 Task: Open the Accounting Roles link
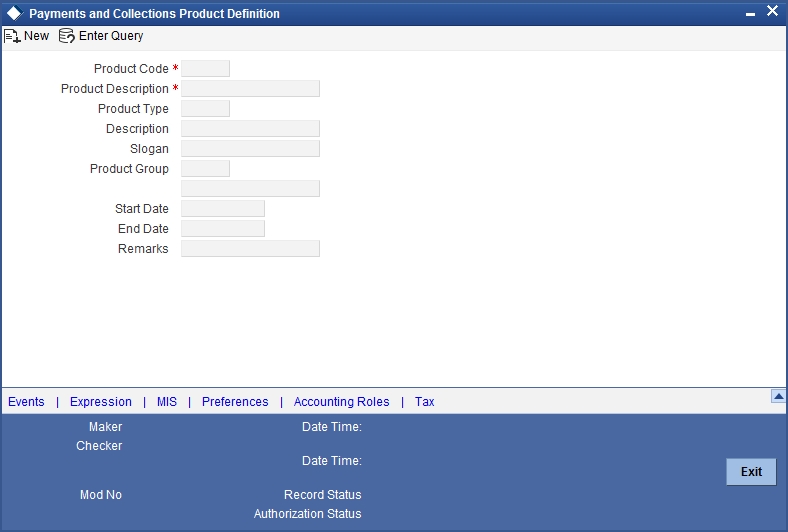click(x=342, y=402)
